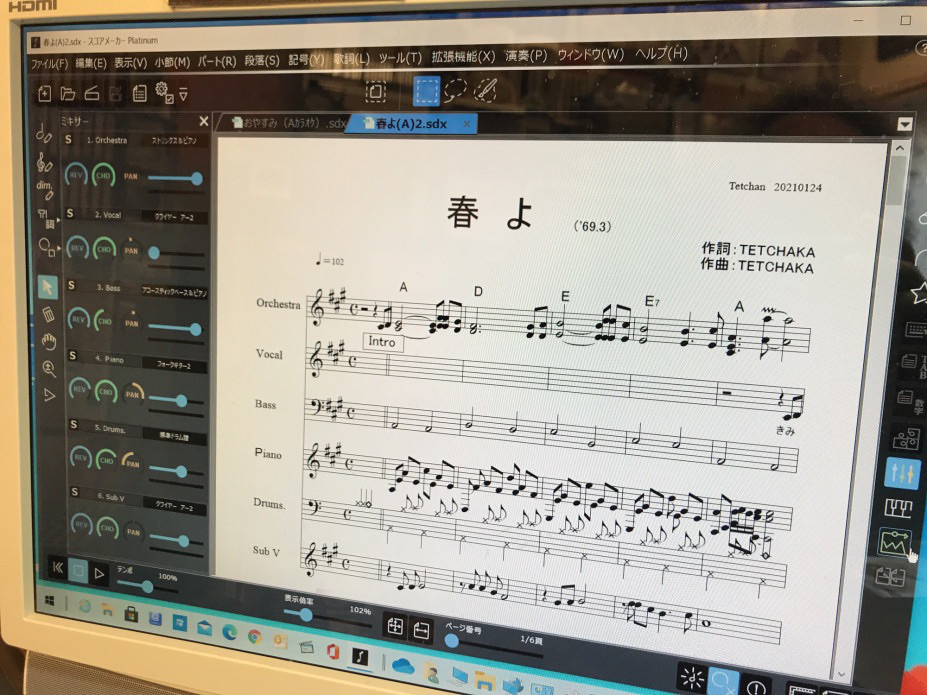This screenshot has height=695, width=927.
Task: Open the document tab list dropdown arrow
Action: (905, 125)
